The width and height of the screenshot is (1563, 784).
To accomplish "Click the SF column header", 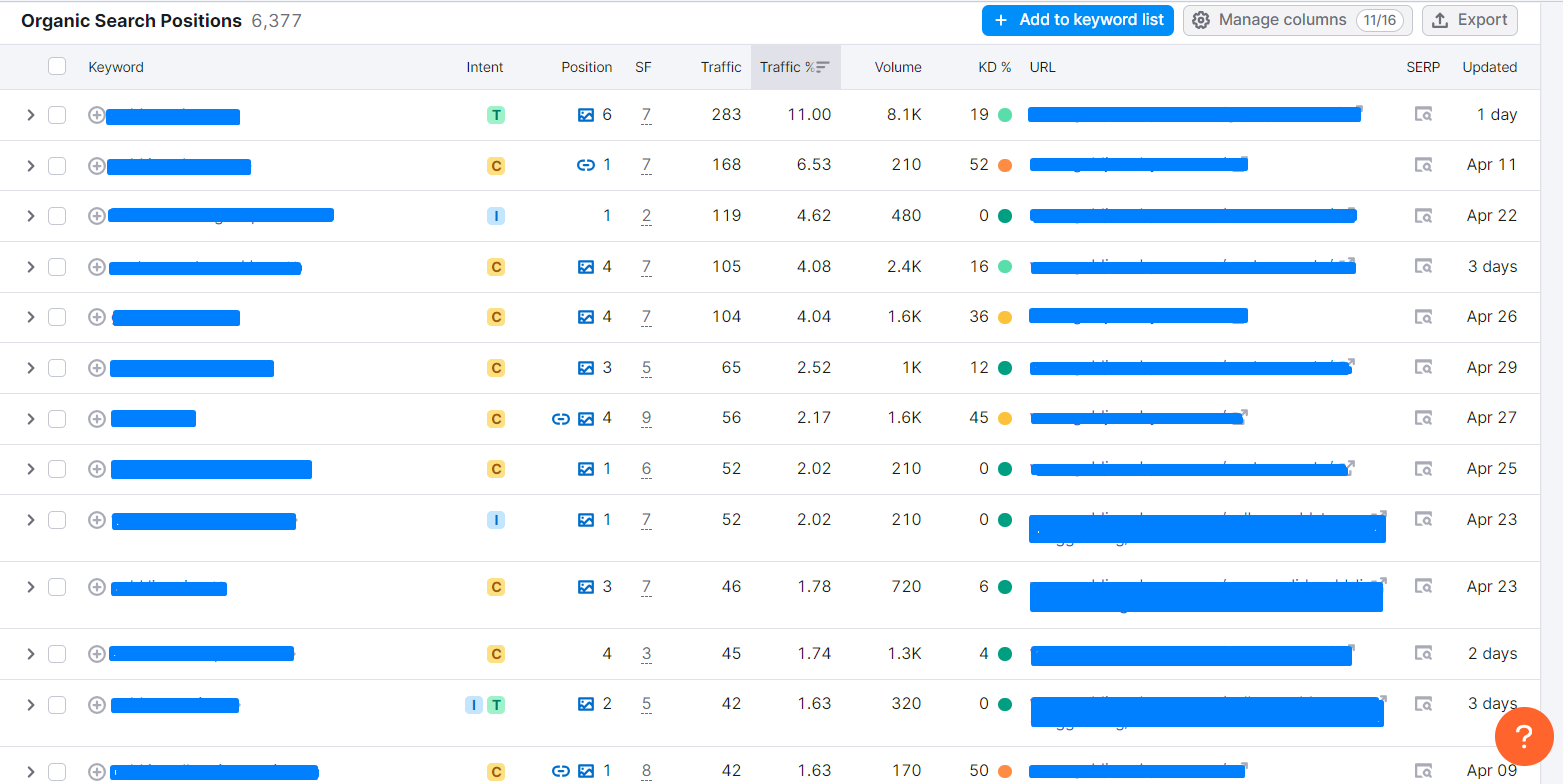I will [643, 67].
